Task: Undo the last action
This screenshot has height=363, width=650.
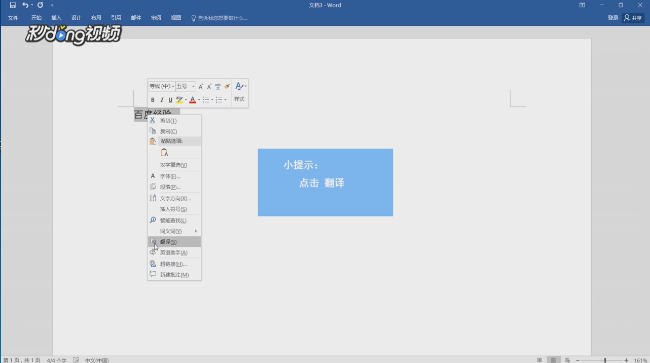Action: [25, 5]
